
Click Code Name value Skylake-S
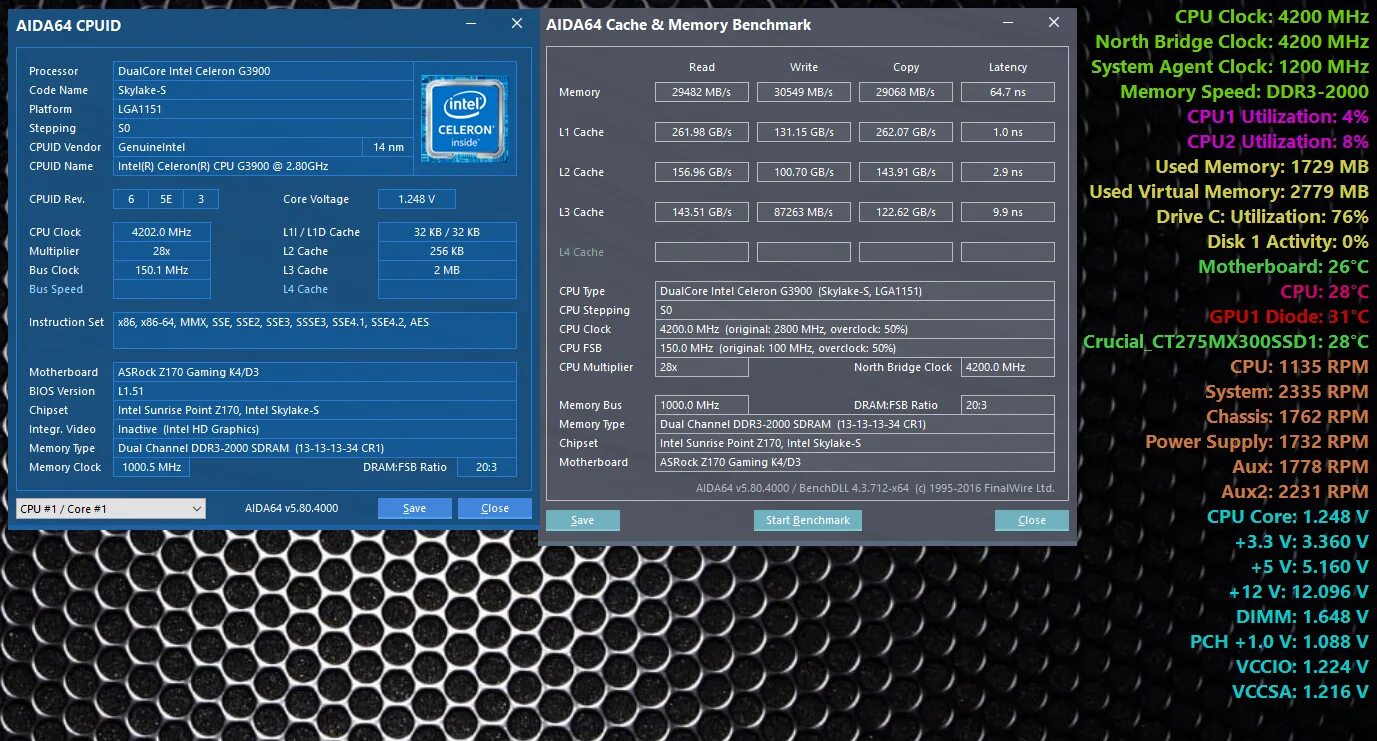click(263, 90)
